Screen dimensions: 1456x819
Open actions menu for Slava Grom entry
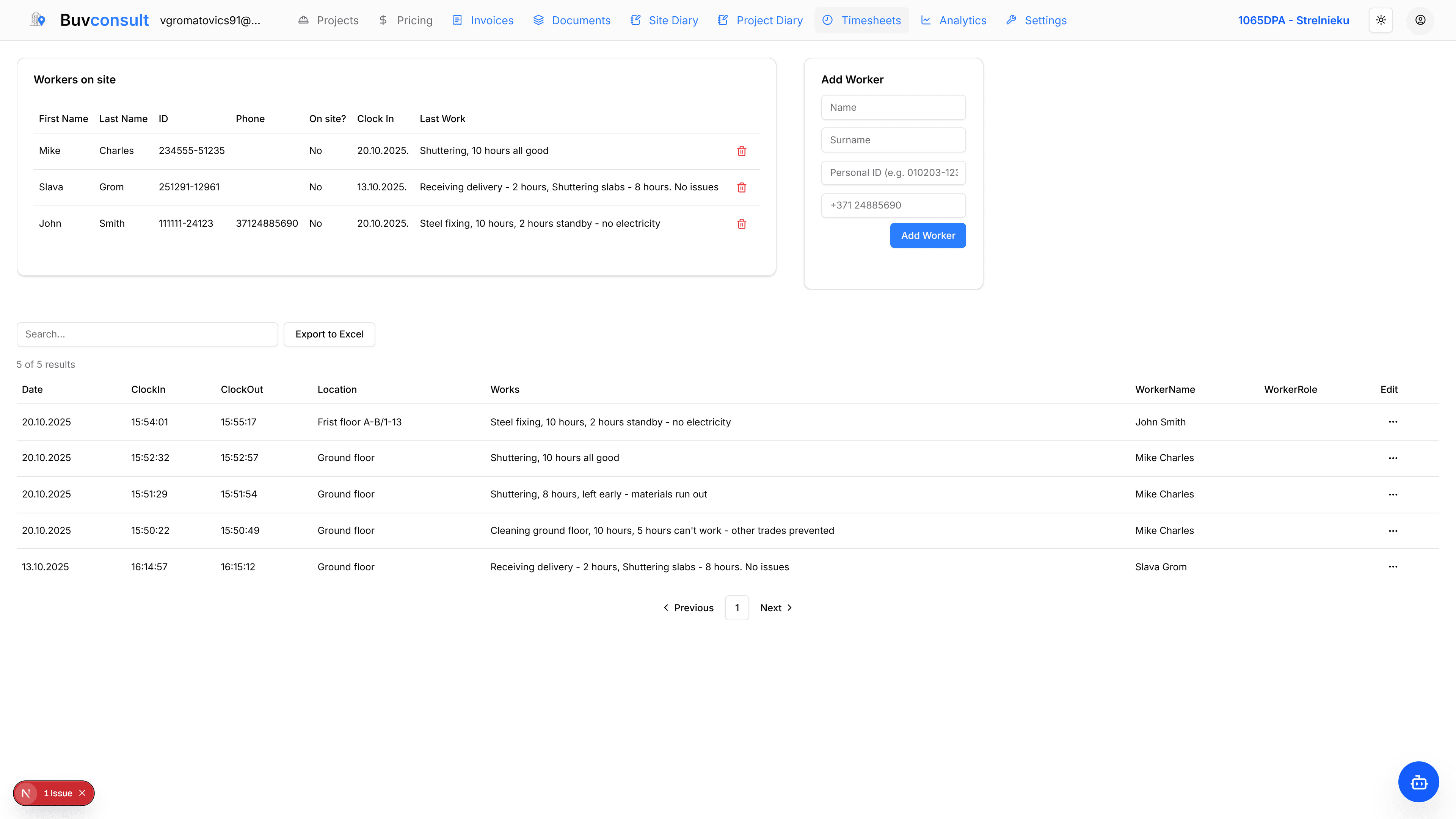tap(1393, 566)
